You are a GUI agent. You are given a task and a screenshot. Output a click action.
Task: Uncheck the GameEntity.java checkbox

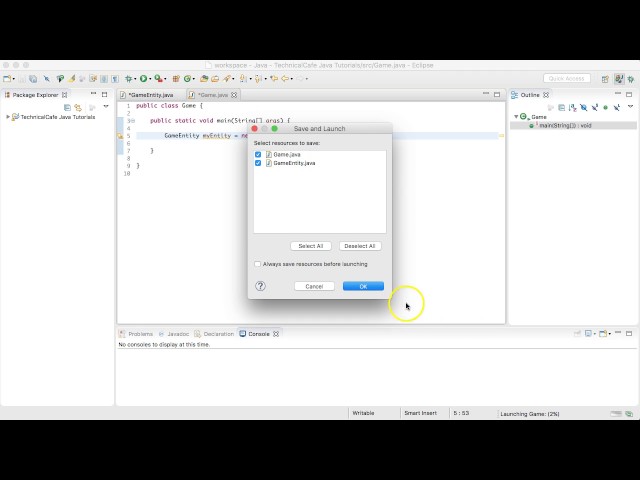tap(258, 163)
